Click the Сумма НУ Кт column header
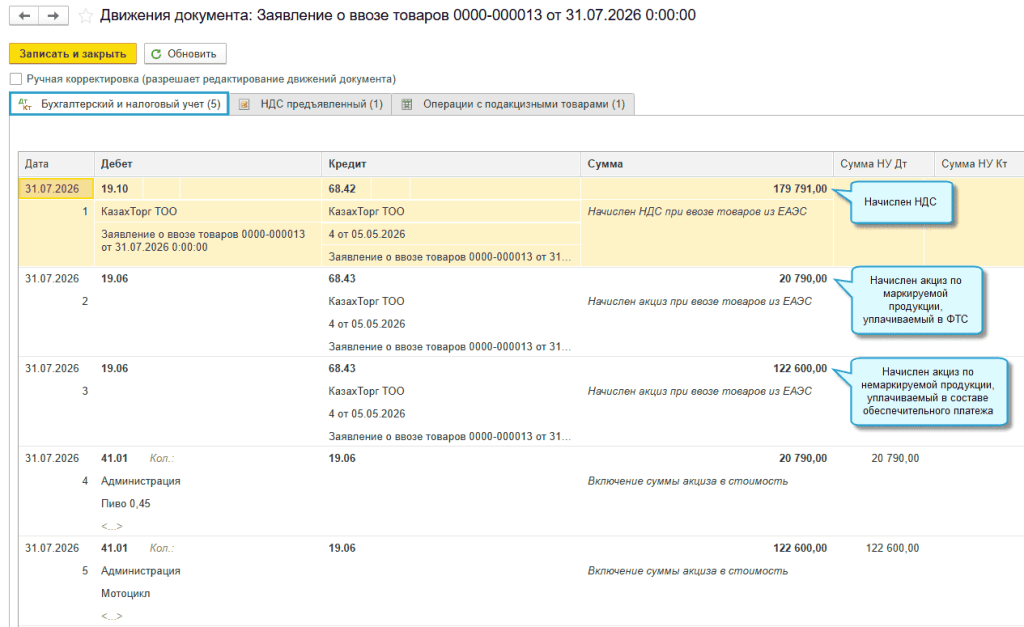 click(979, 164)
